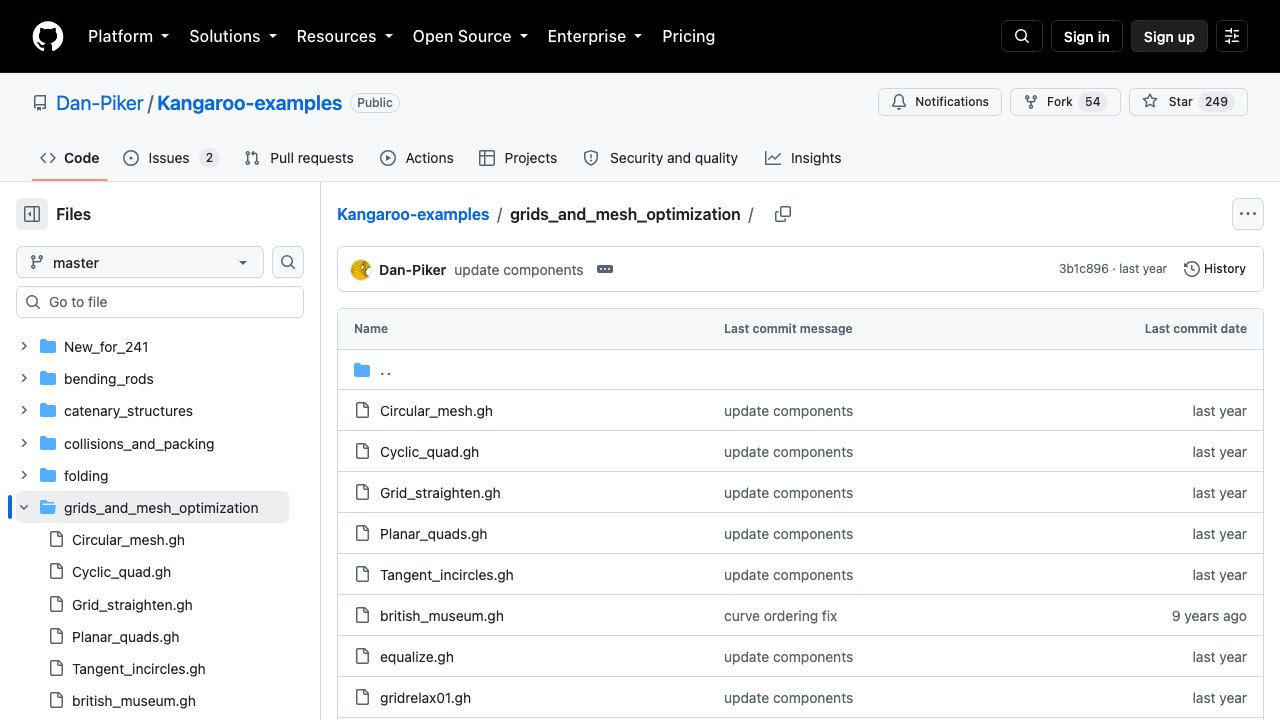
Task: Click the Circular_mesh.gh file icon in the table
Action: [x=362, y=411]
